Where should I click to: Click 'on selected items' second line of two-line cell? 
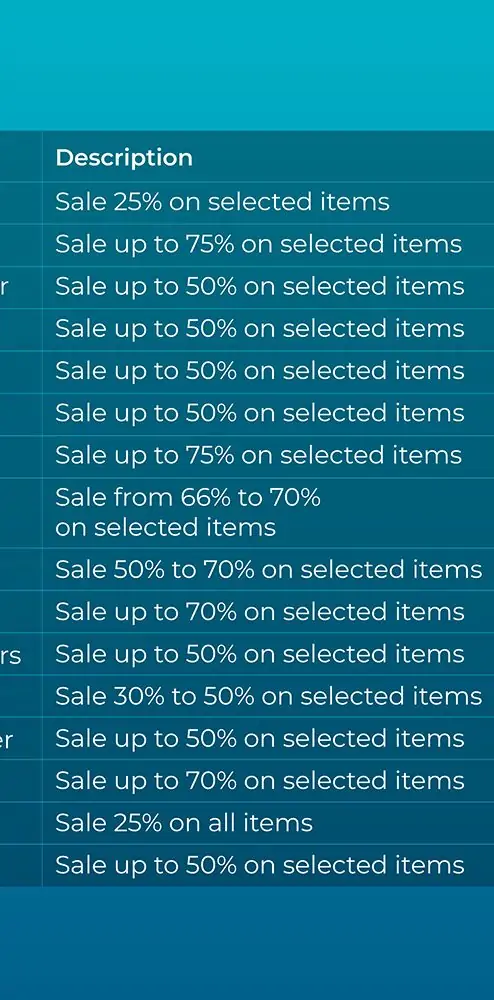click(165, 527)
